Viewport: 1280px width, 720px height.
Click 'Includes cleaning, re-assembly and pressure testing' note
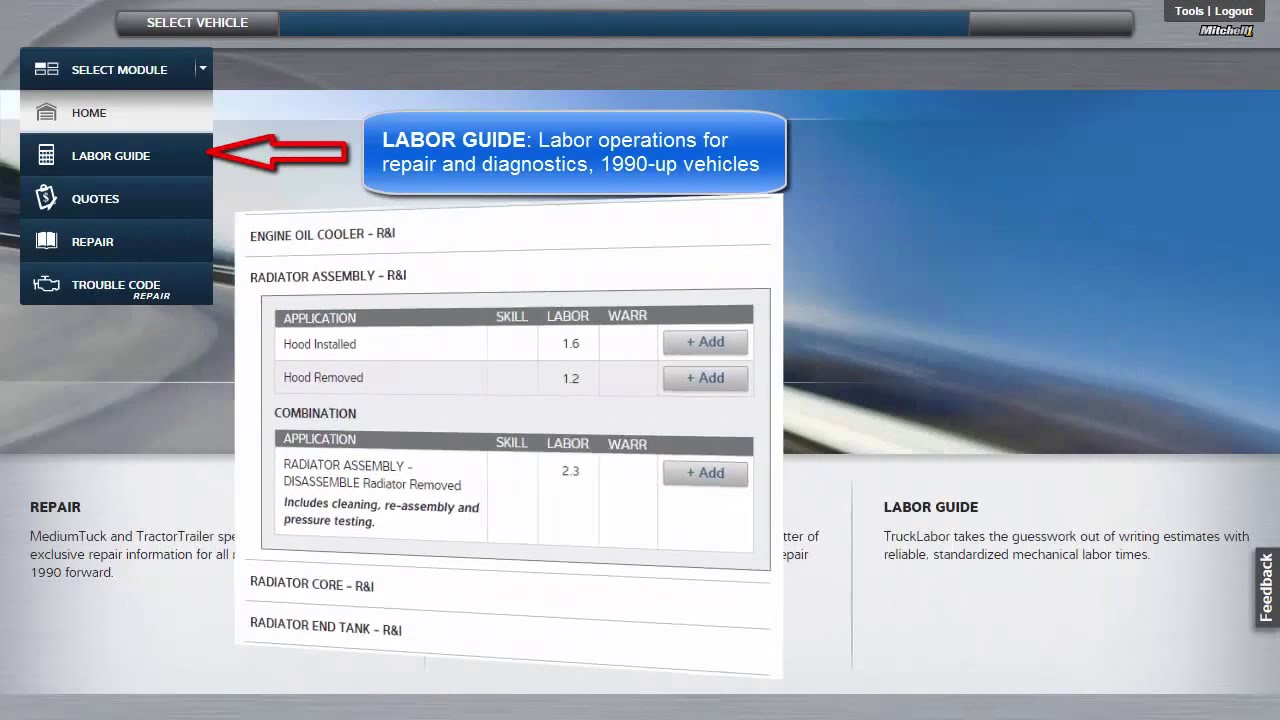381,513
